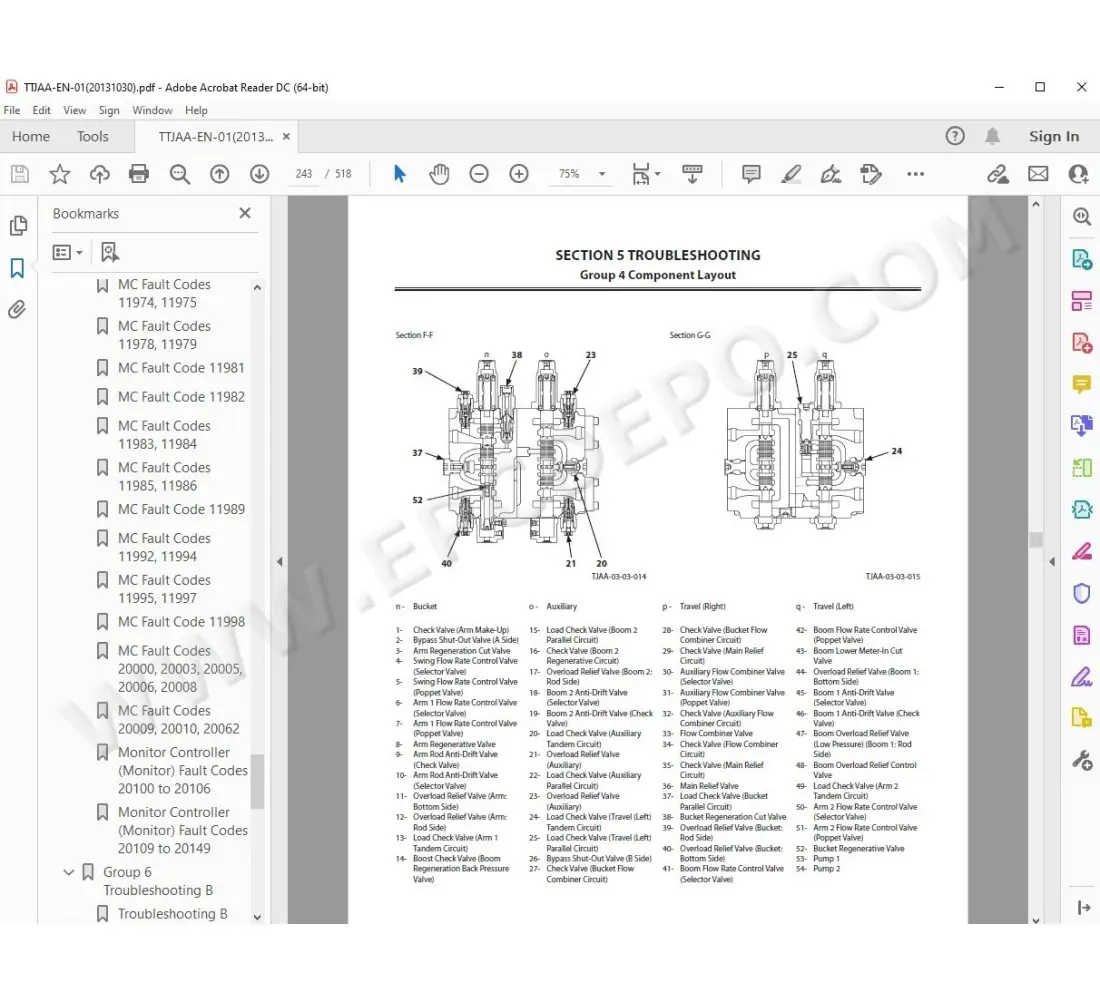Select the Highlight text tool
This screenshot has width=1100, height=1000.
pos(791,174)
